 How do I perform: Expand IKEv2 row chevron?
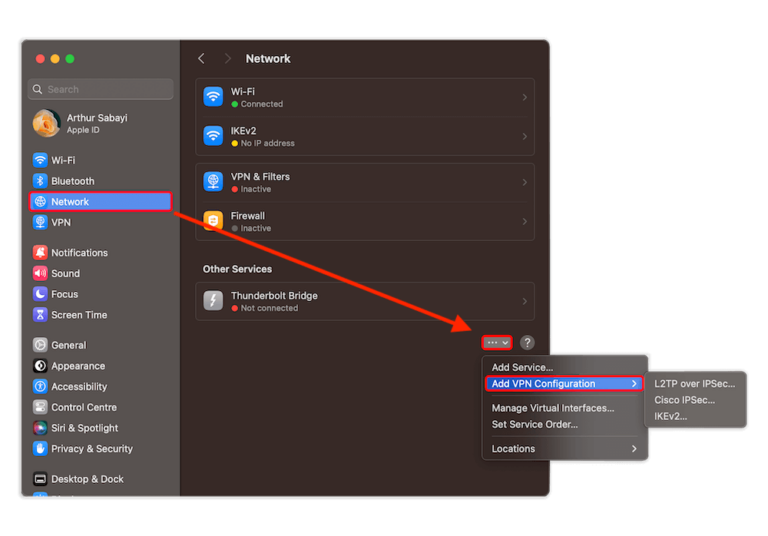pos(525,136)
